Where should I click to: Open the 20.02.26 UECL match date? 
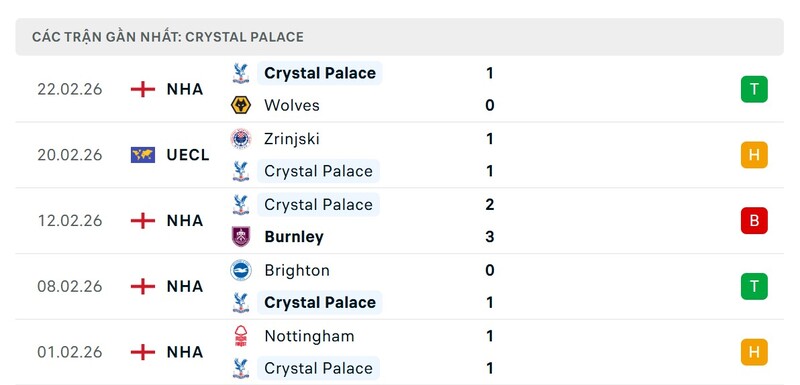coord(70,155)
